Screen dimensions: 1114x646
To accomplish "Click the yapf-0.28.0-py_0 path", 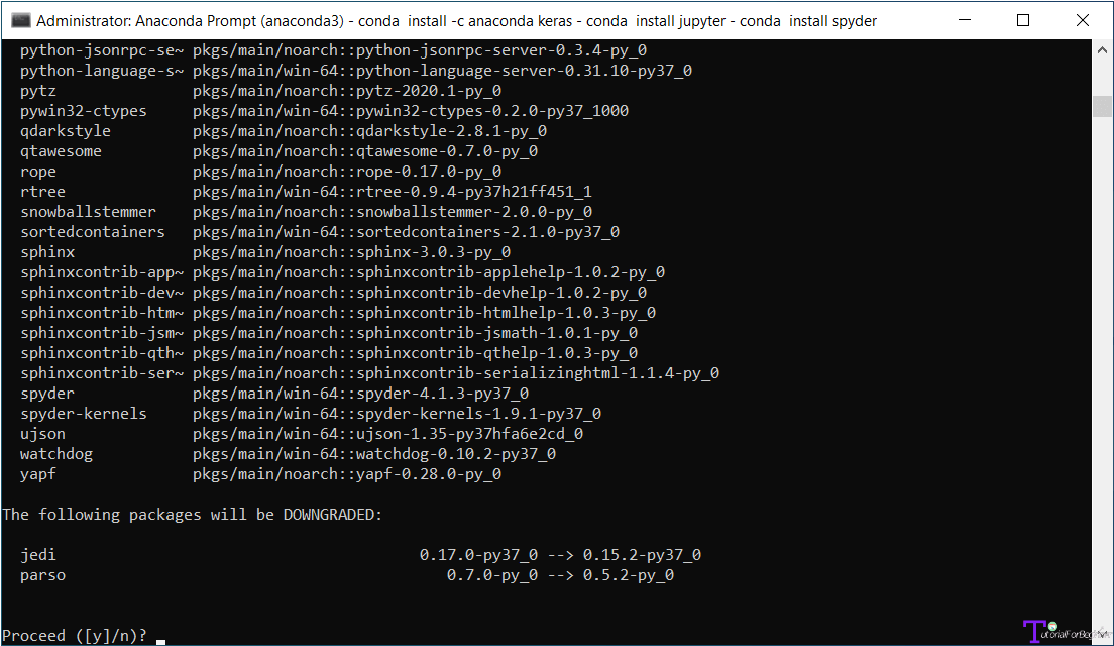I will point(347,474).
